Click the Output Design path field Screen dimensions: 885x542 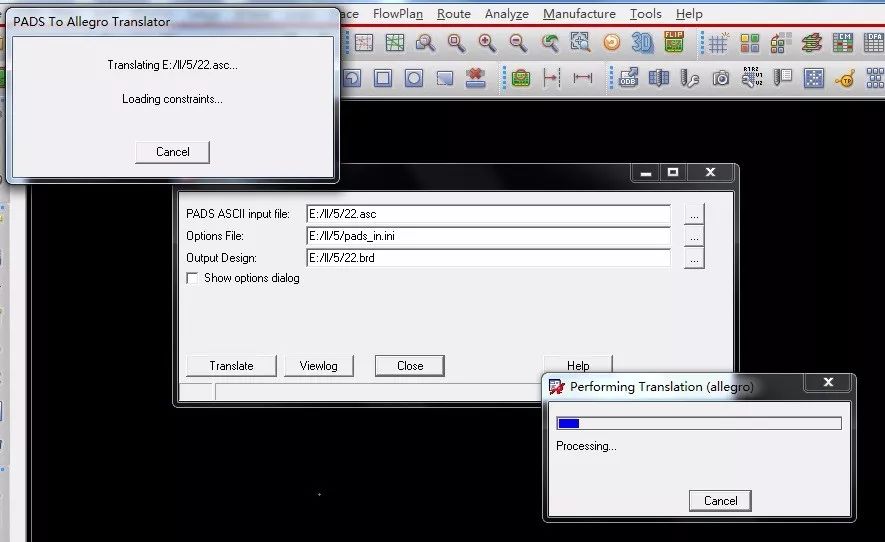[x=488, y=258]
